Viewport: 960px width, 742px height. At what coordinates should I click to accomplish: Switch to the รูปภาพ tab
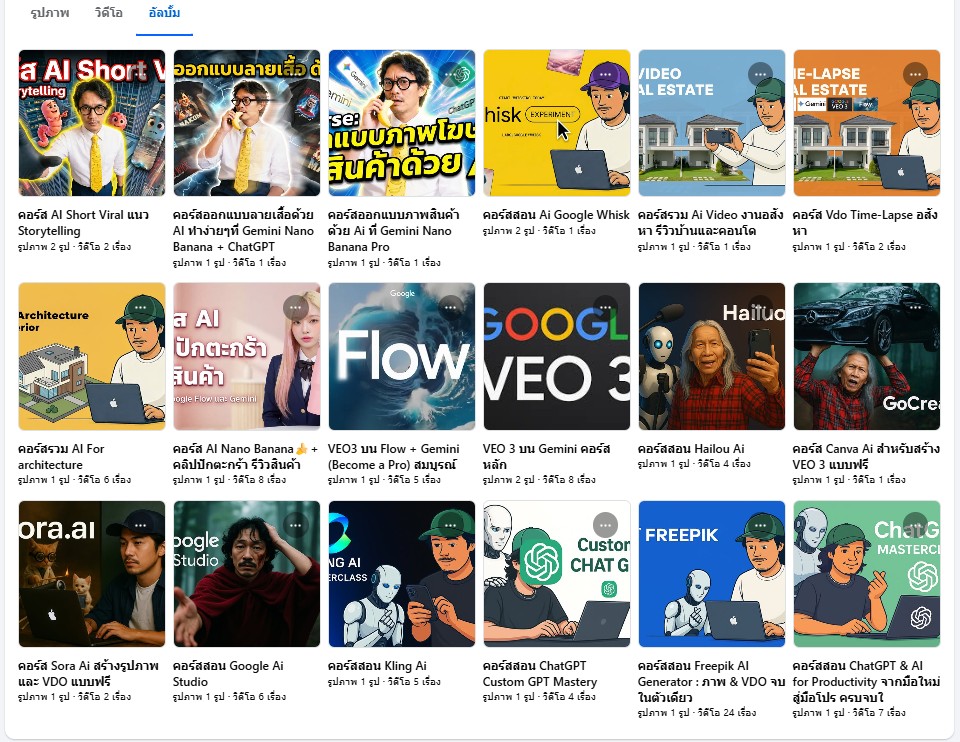pyautogui.click(x=50, y=13)
